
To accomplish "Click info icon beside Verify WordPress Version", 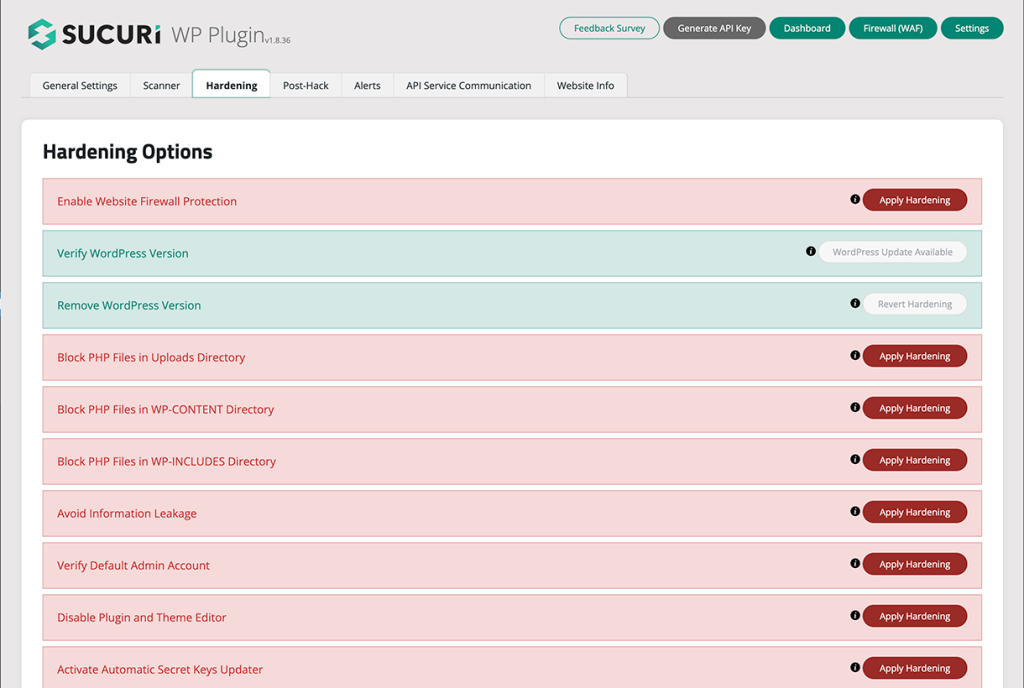I will [x=811, y=251].
